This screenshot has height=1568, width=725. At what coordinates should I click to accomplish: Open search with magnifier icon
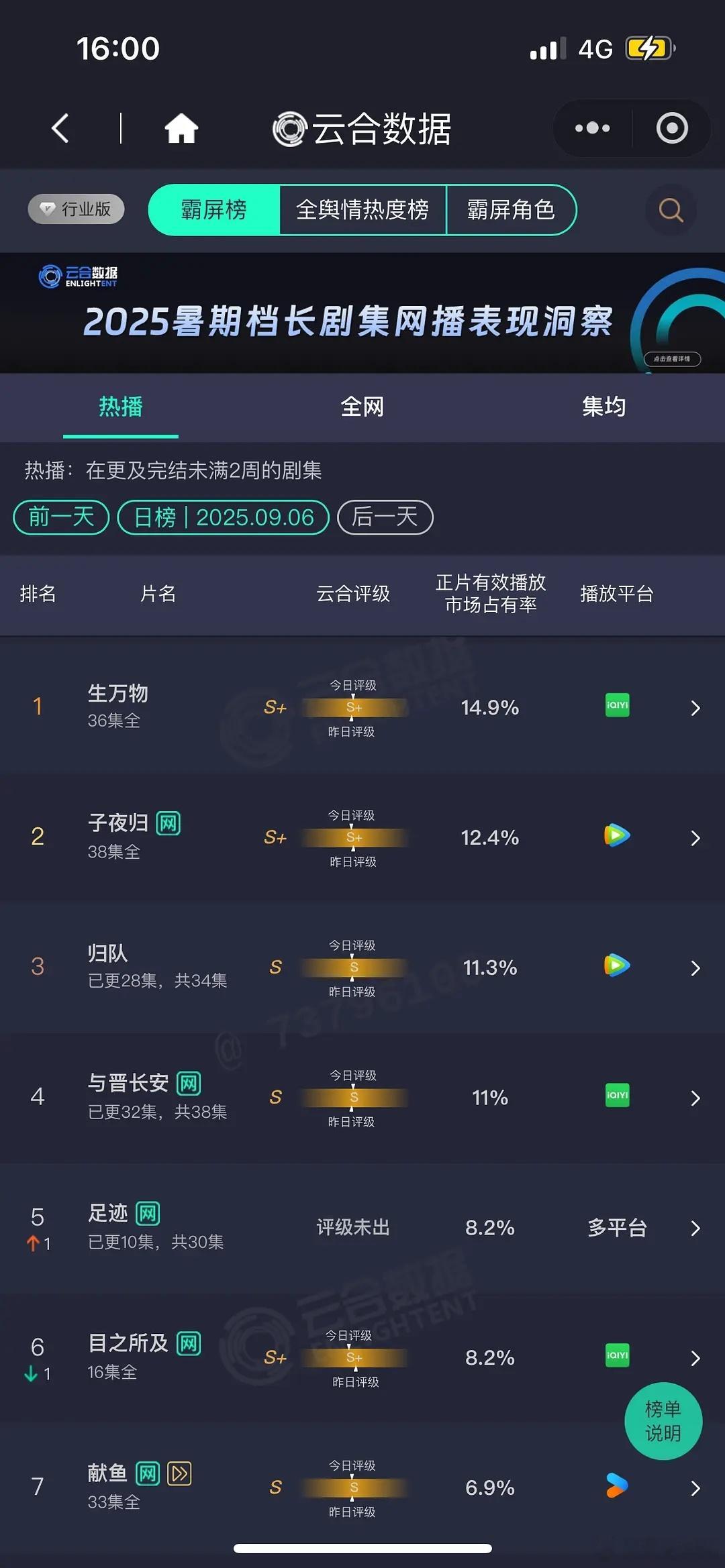coord(671,210)
